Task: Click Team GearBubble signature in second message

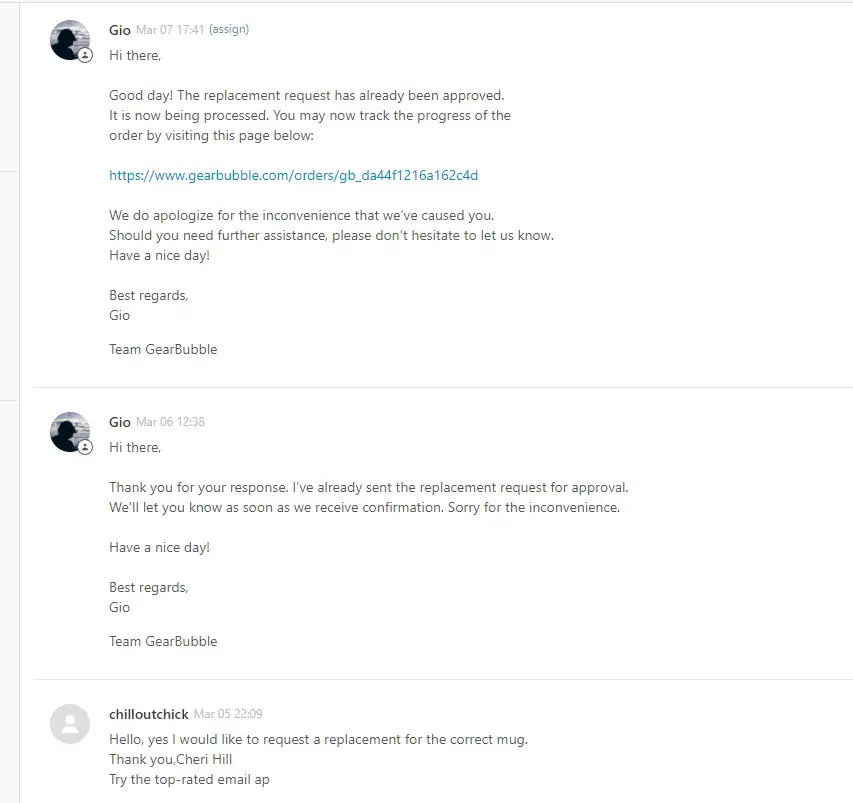Action: tap(163, 641)
